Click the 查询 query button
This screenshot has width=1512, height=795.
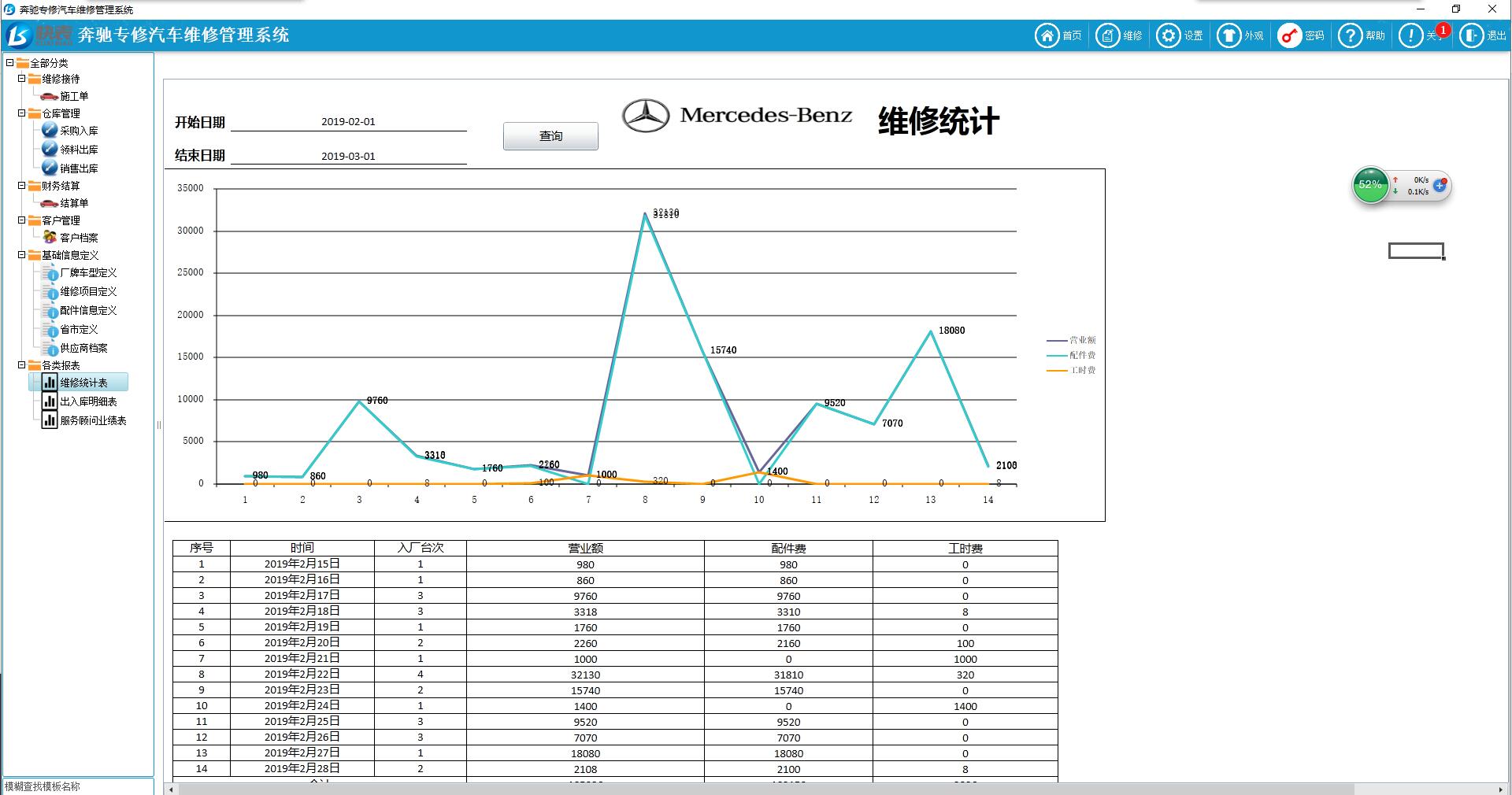point(550,136)
